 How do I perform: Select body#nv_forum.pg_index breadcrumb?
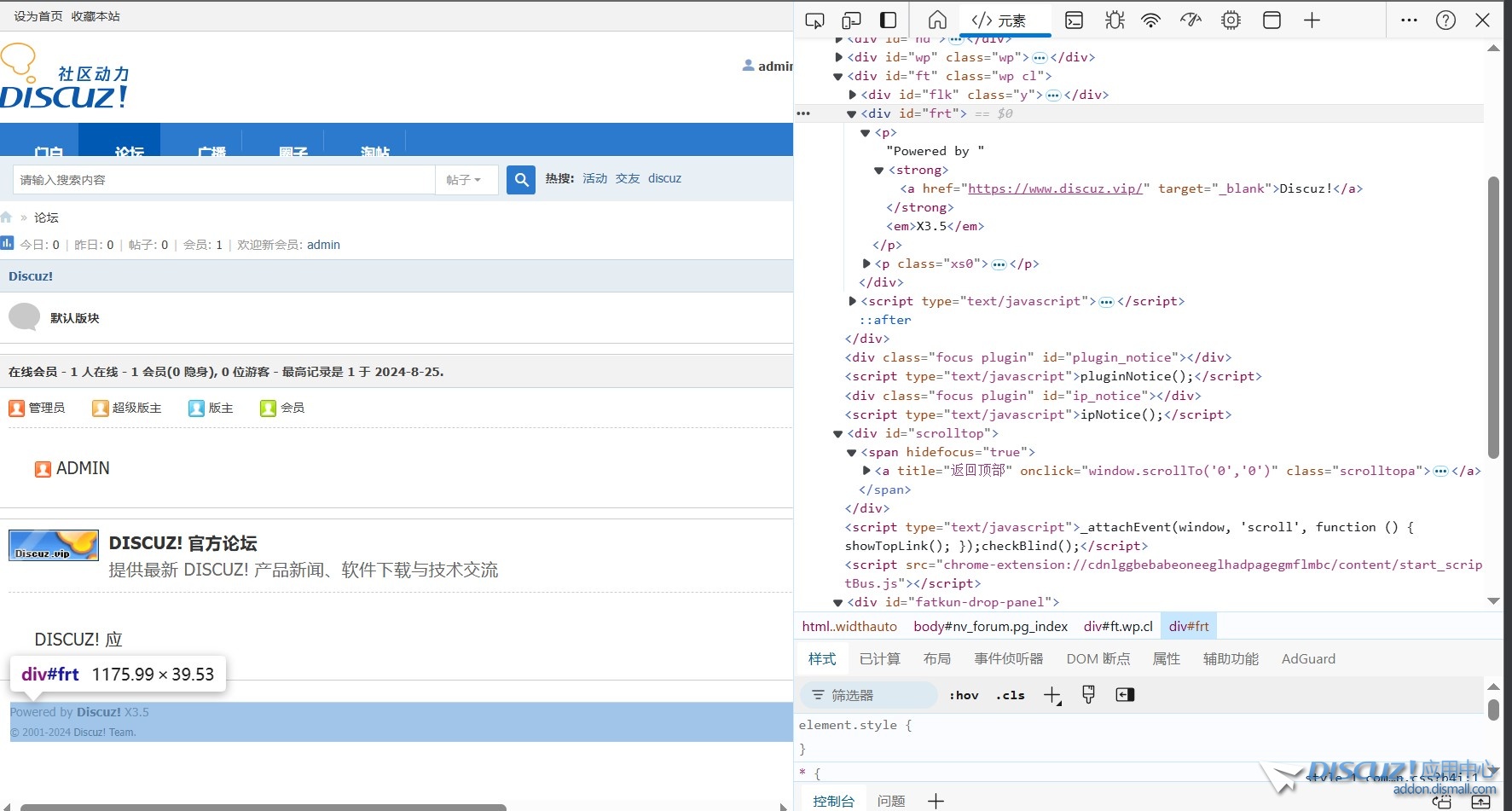[x=990, y=626]
